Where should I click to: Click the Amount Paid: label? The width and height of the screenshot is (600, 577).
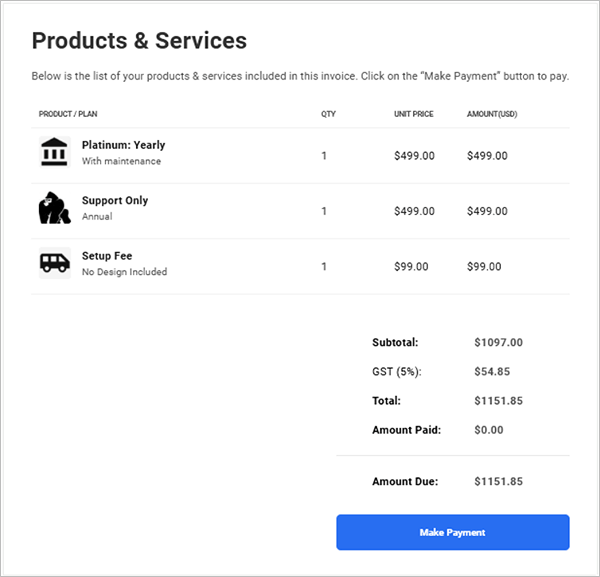407,430
